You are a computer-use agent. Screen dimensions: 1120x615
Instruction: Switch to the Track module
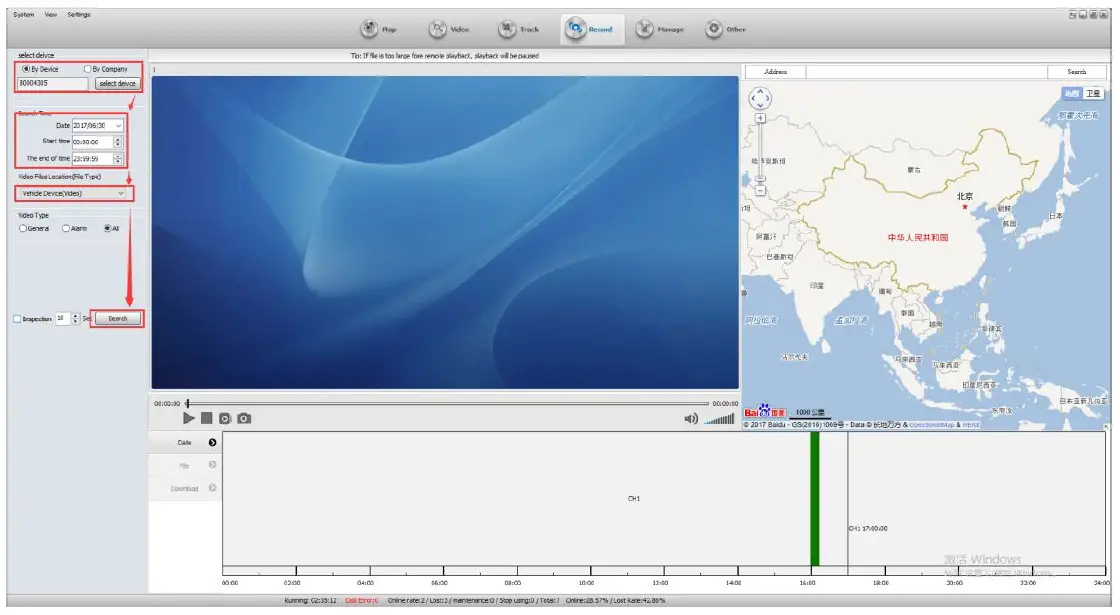coord(518,29)
